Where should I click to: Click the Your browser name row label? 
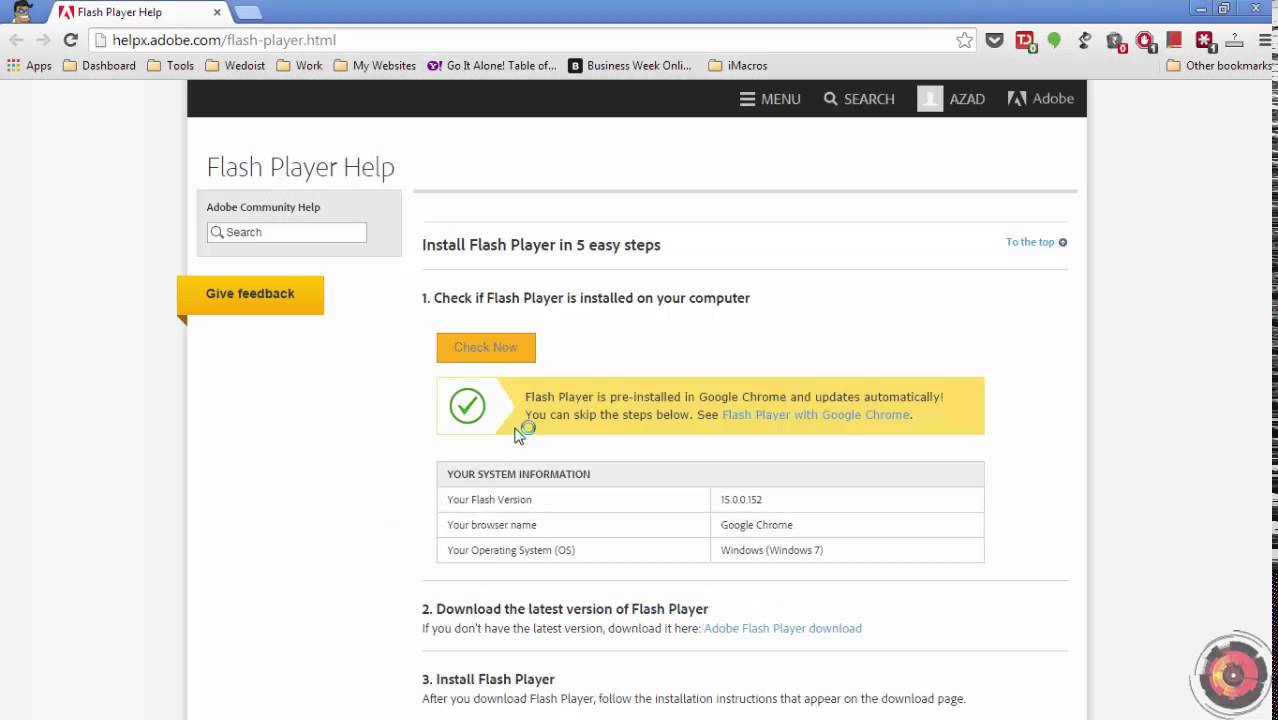pyautogui.click(x=492, y=525)
